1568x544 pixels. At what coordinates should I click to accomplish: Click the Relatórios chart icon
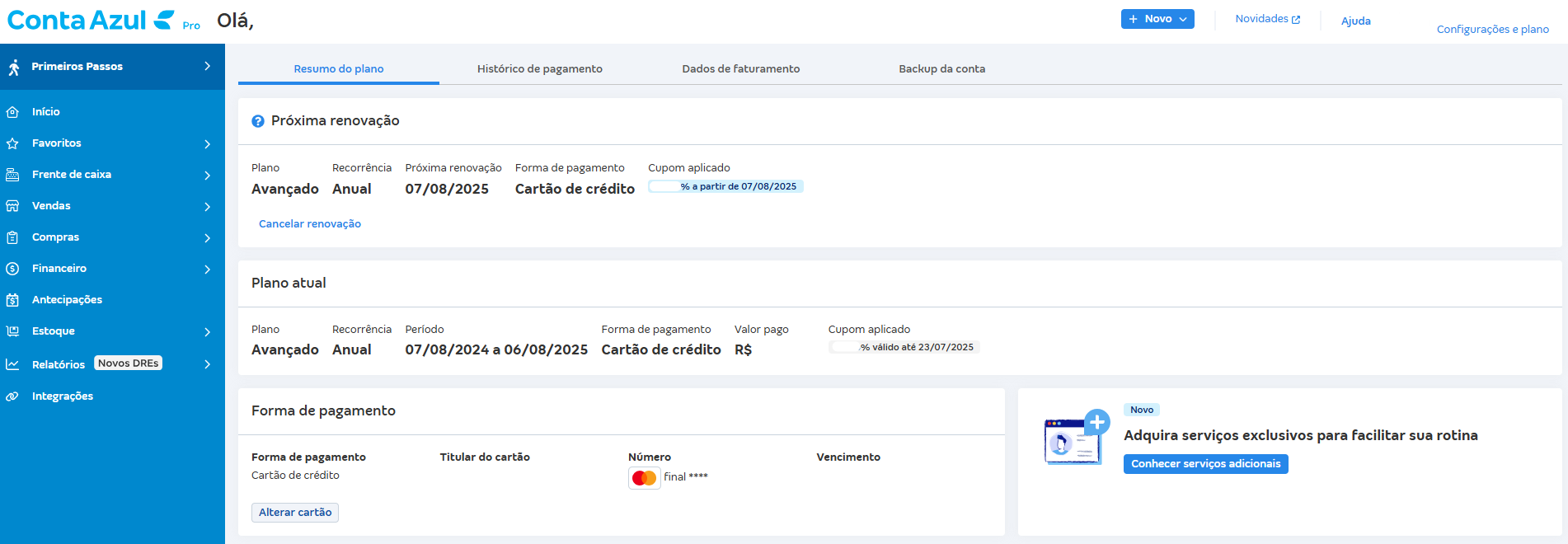coord(12,364)
